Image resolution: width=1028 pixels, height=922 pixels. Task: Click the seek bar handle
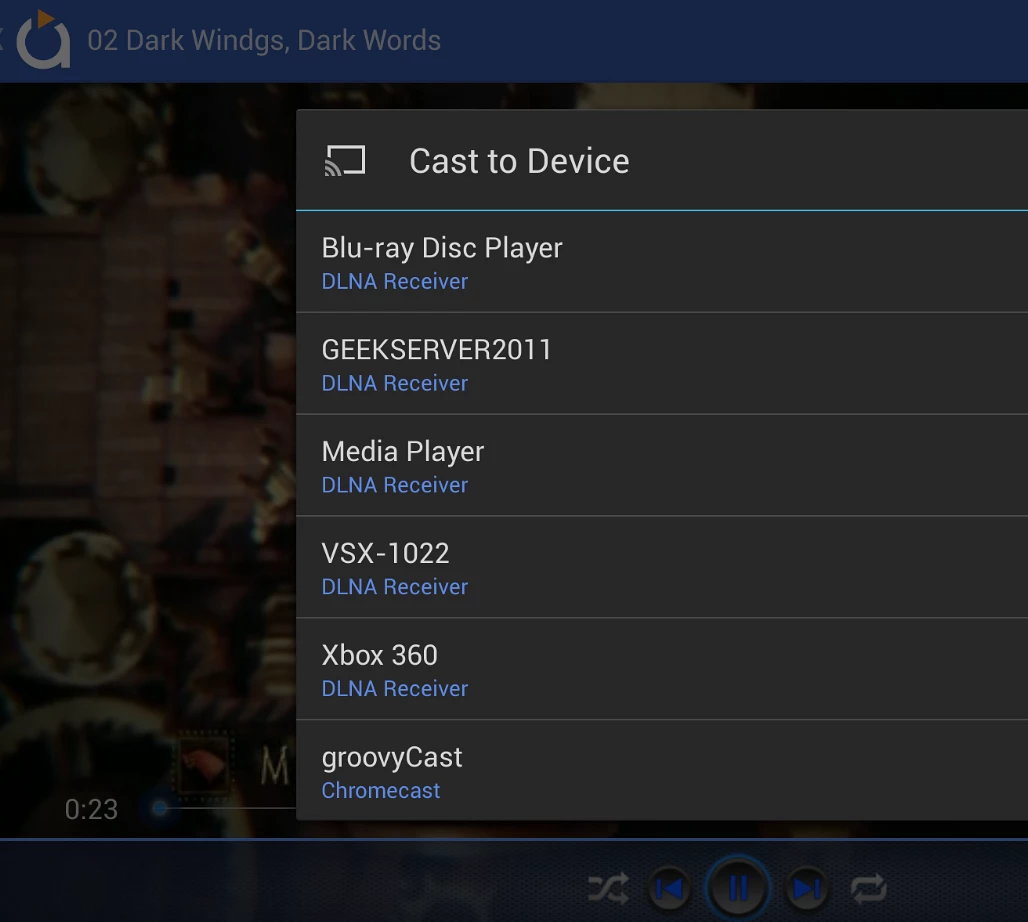[x=159, y=808]
